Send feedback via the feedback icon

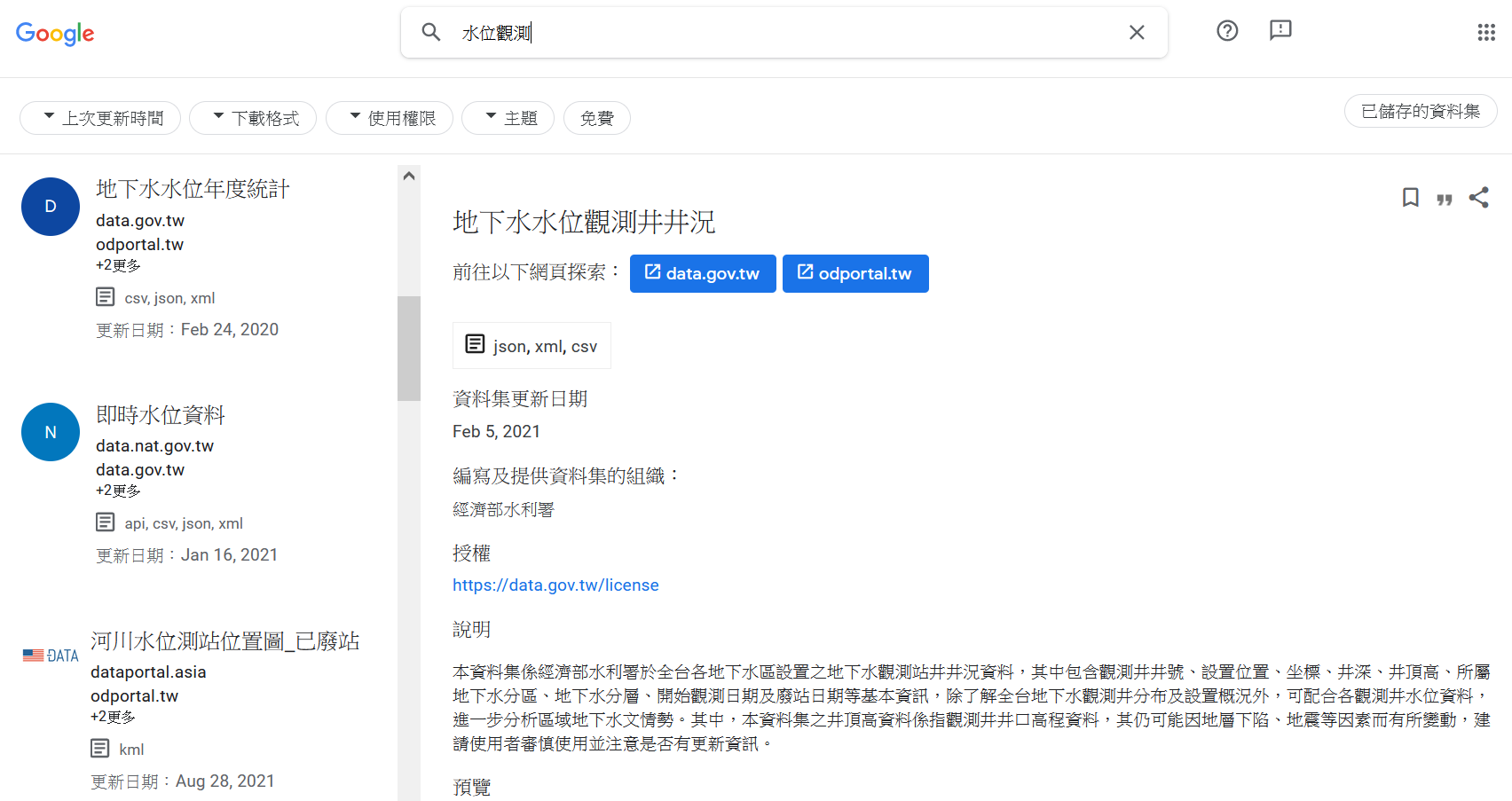(x=1280, y=31)
